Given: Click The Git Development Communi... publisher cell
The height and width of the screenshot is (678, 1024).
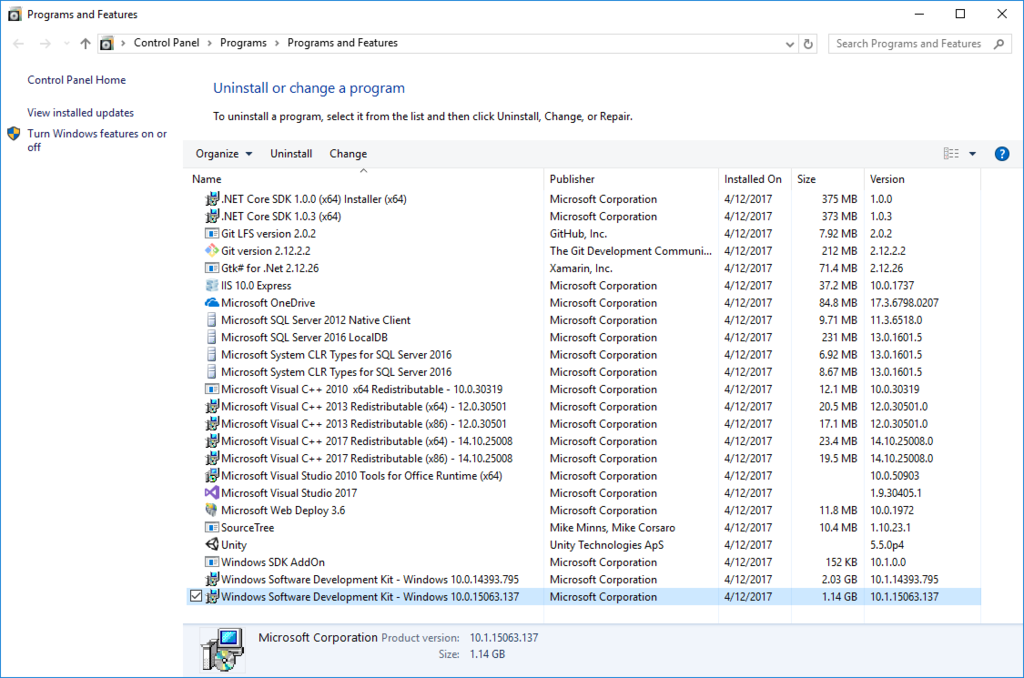Looking at the screenshot, I should [x=630, y=251].
